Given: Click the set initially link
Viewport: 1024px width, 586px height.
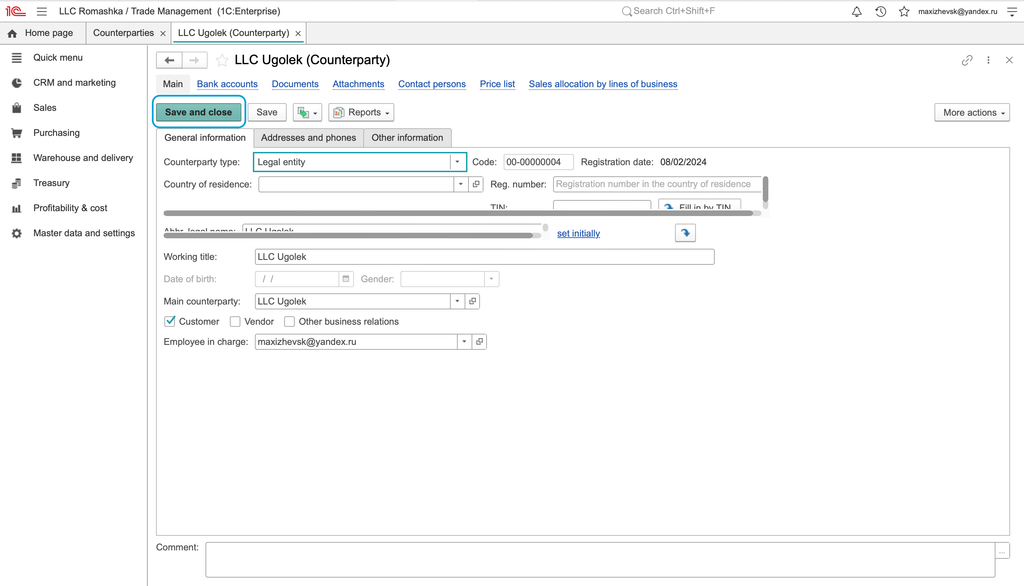Looking at the screenshot, I should tap(579, 233).
